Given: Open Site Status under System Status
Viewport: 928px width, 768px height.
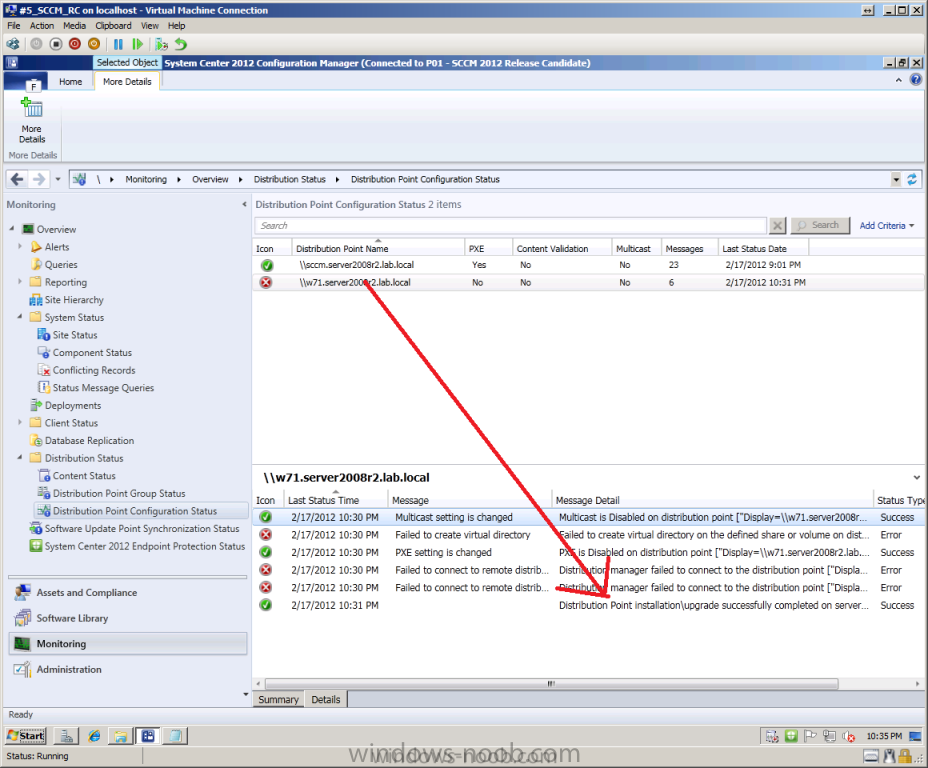Looking at the screenshot, I should click(75, 335).
